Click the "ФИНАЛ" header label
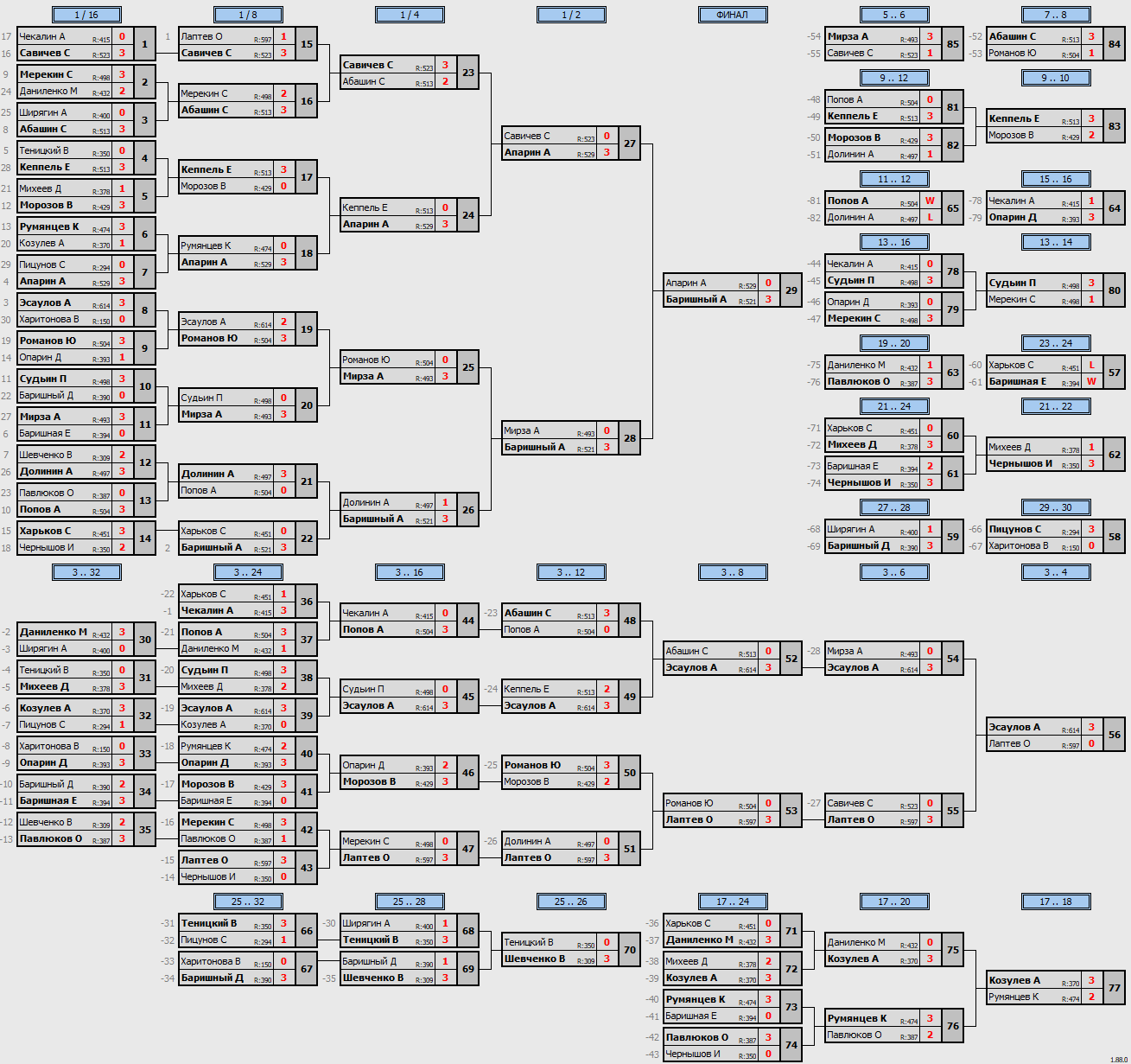This screenshot has height=1064, width=1131. [733, 15]
